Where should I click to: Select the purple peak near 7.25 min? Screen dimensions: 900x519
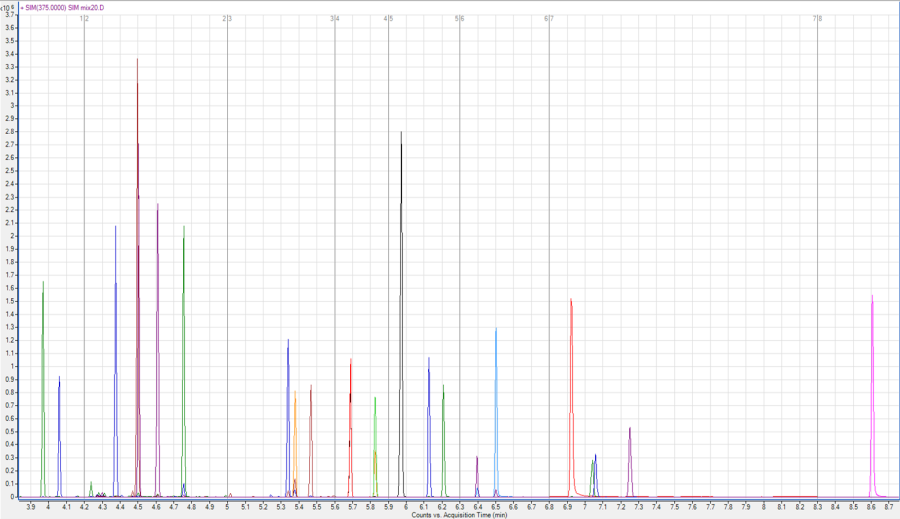pyautogui.click(x=630, y=462)
